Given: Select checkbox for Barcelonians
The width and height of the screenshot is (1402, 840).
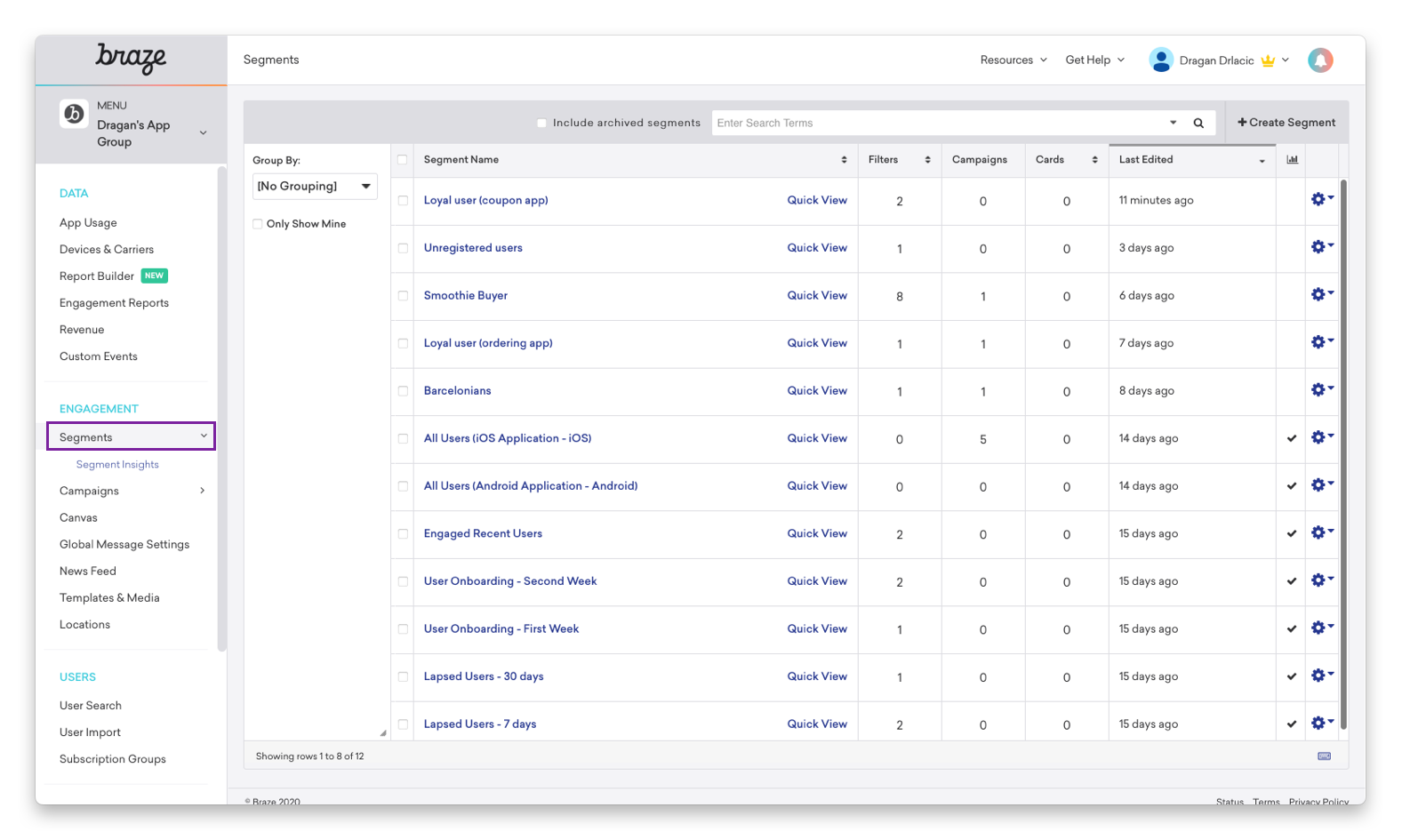Looking at the screenshot, I should [403, 391].
